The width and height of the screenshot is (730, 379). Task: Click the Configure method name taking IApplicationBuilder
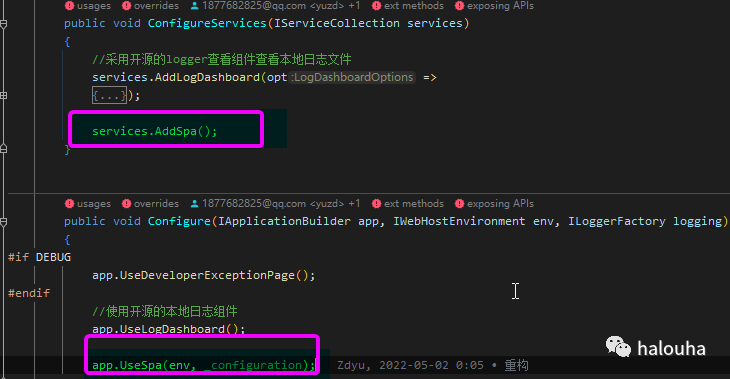179,221
